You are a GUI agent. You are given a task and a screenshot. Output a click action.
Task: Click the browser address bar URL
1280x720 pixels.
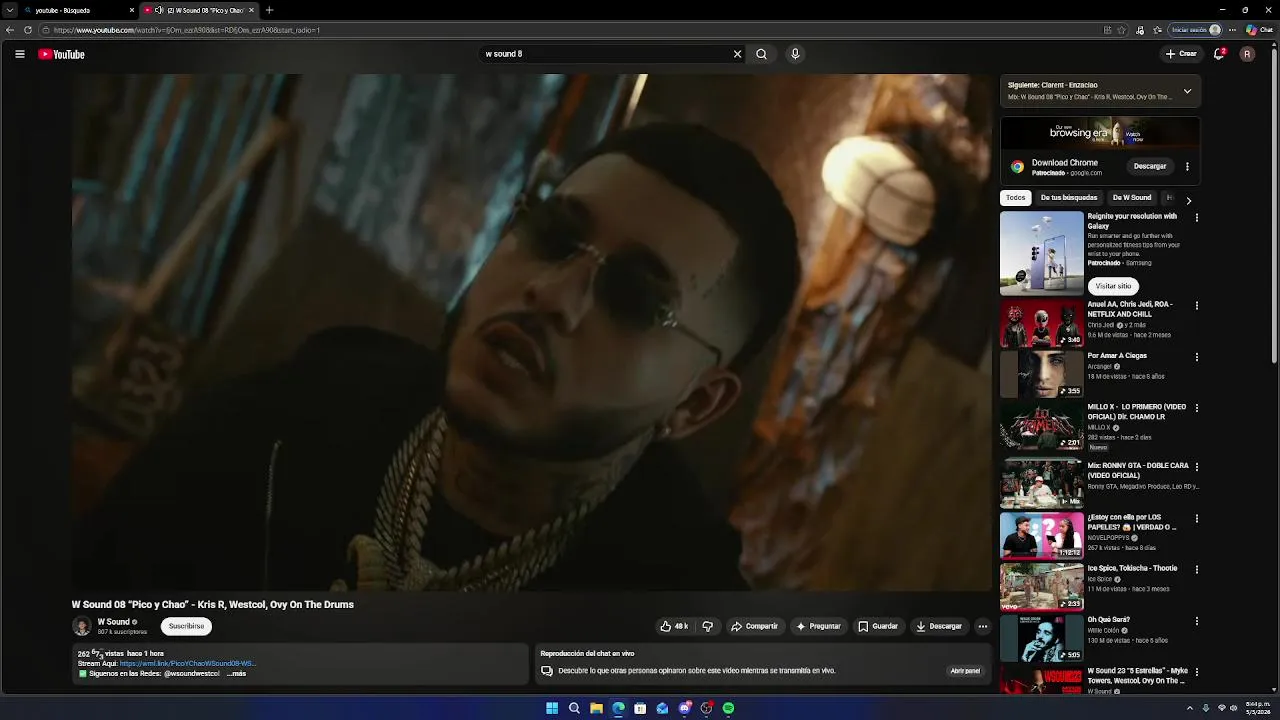(x=187, y=30)
